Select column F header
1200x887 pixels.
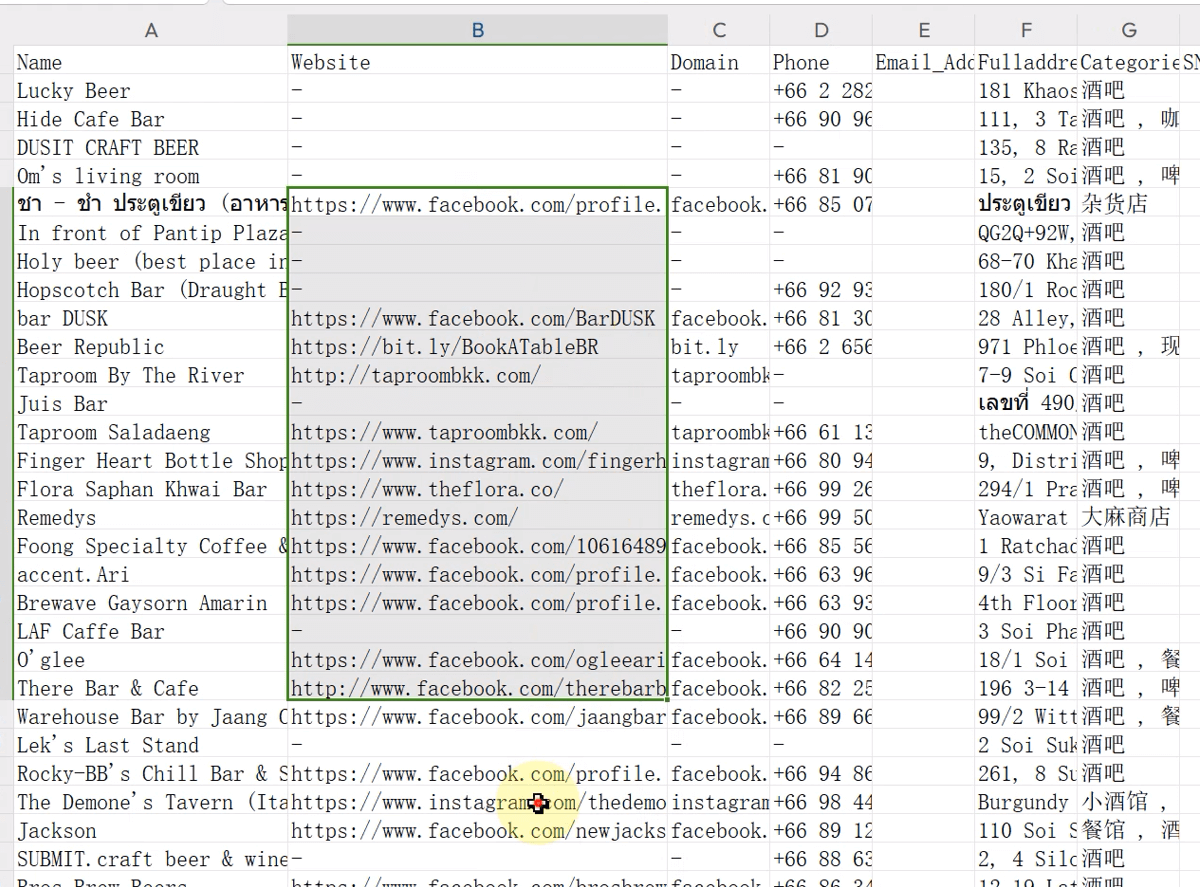tap(1027, 31)
